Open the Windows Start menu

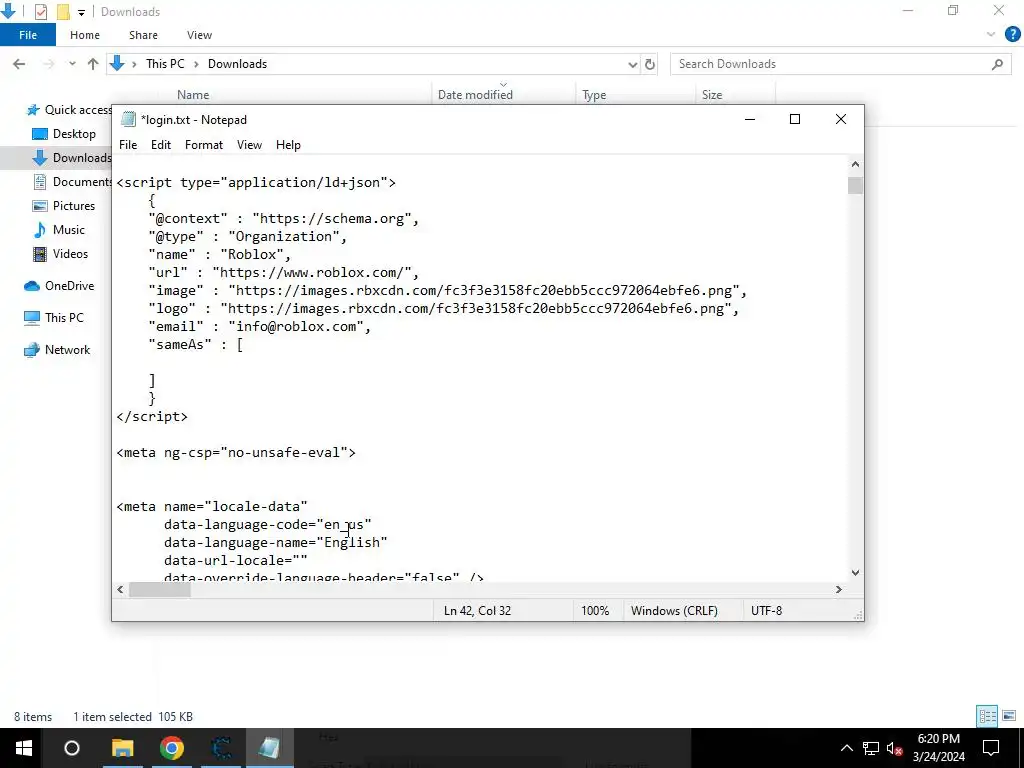(24, 748)
